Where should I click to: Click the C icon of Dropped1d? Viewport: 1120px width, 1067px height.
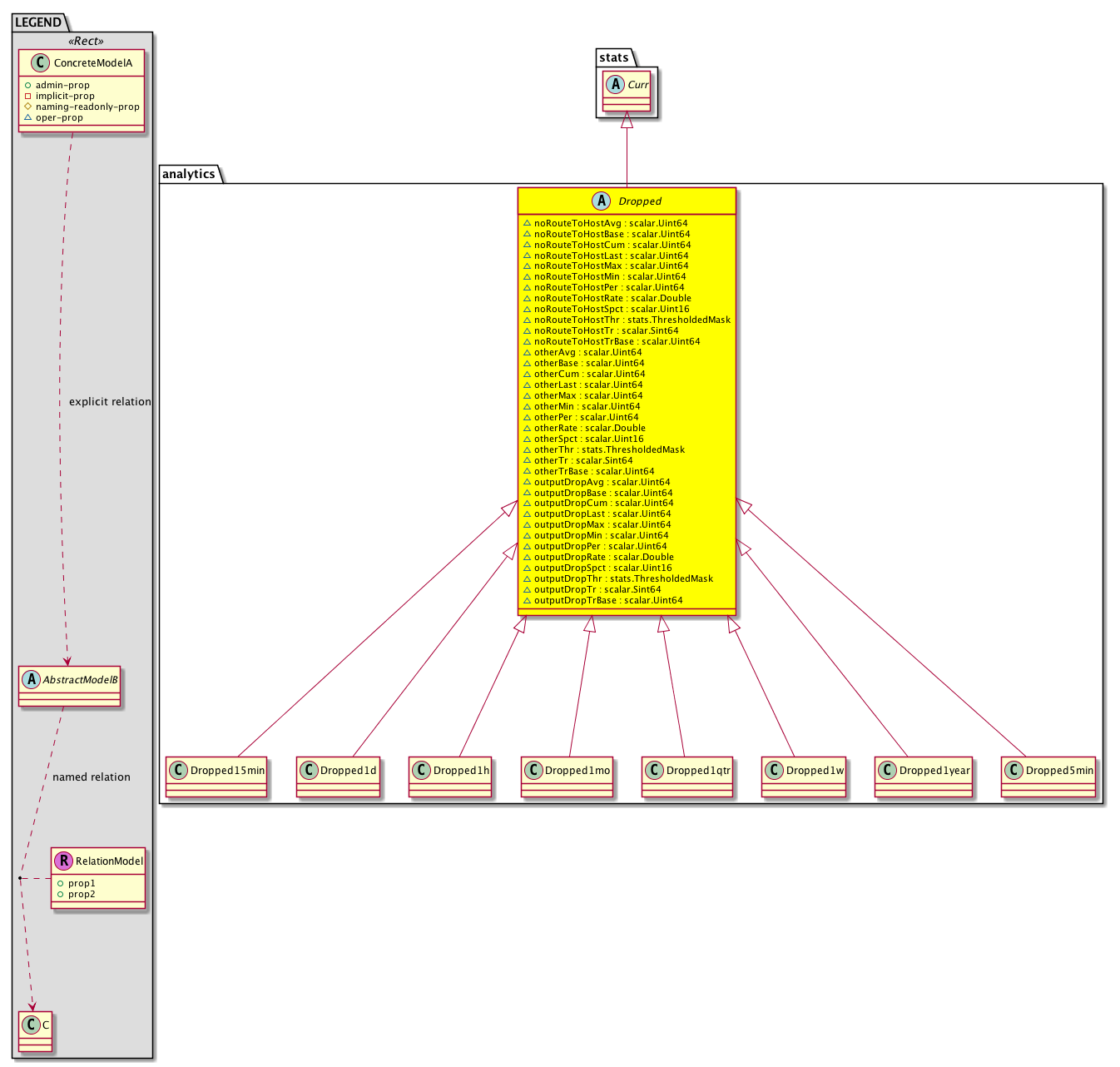(x=309, y=771)
